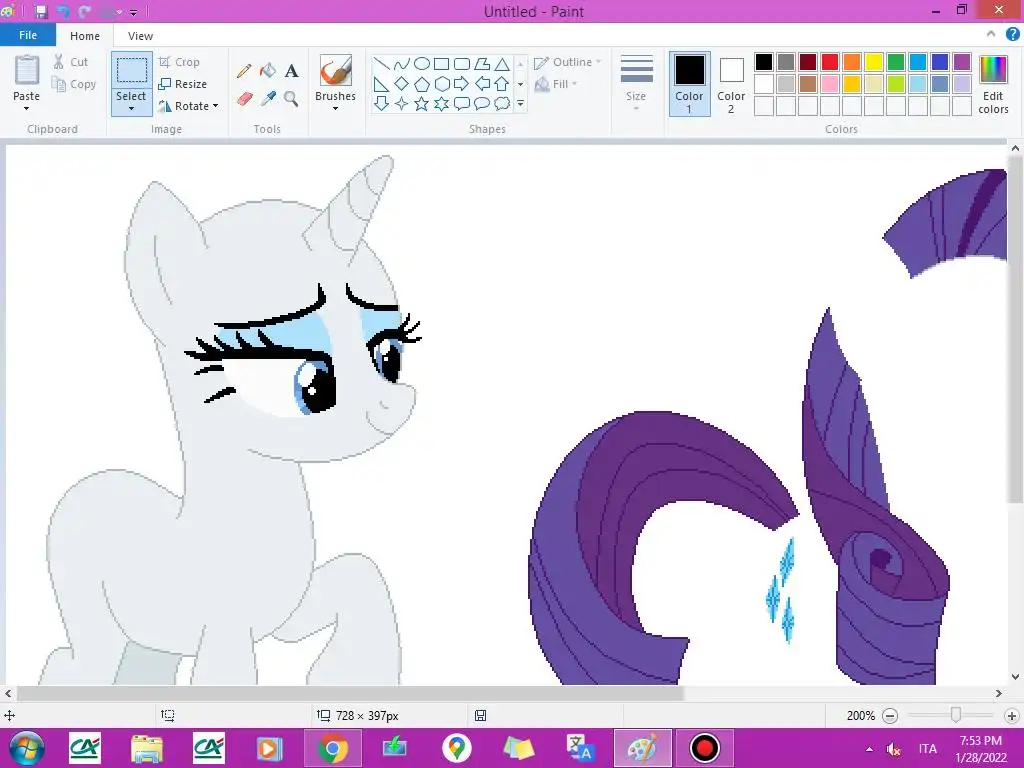This screenshot has width=1024, height=768.
Task: Collapse the ribbon with the chevron
Action: [x=991, y=35]
